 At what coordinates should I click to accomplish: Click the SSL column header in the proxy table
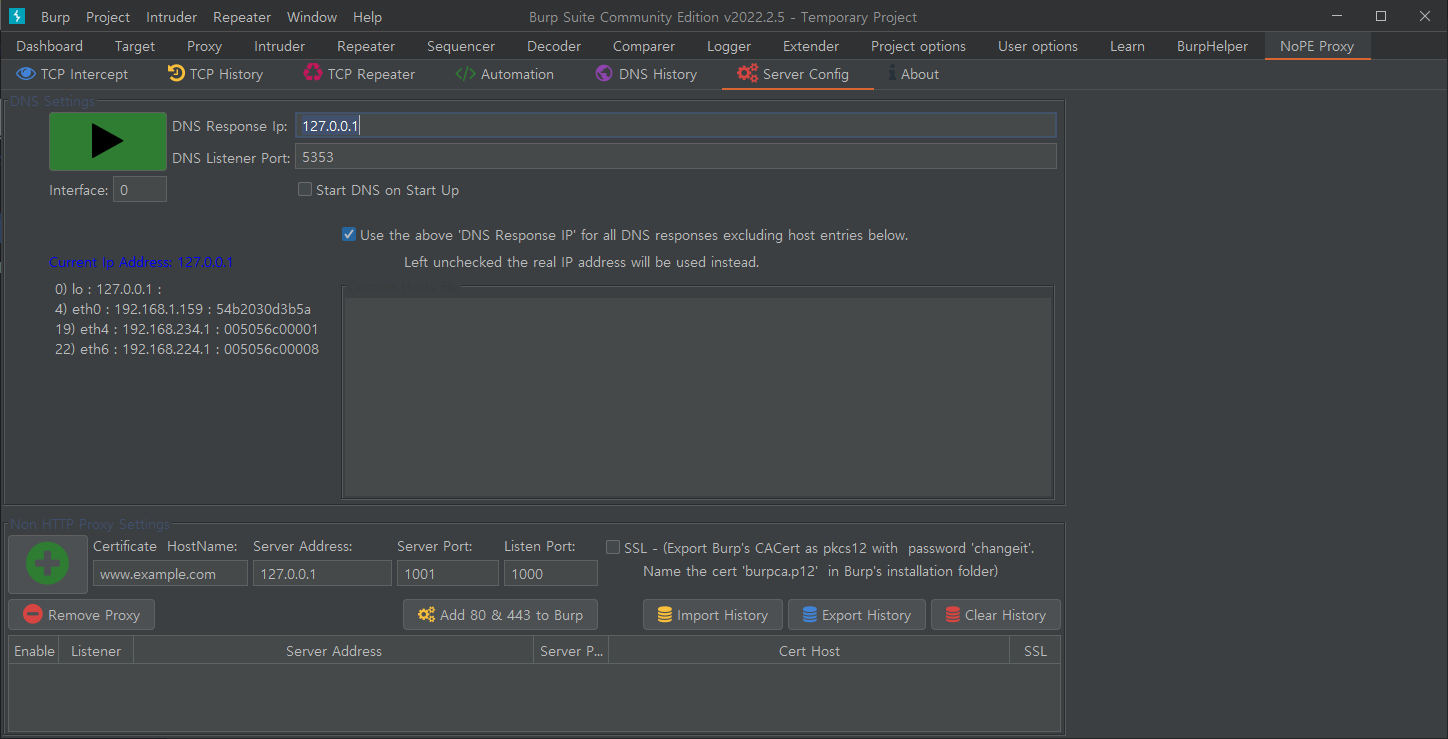tap(1035, 651)
